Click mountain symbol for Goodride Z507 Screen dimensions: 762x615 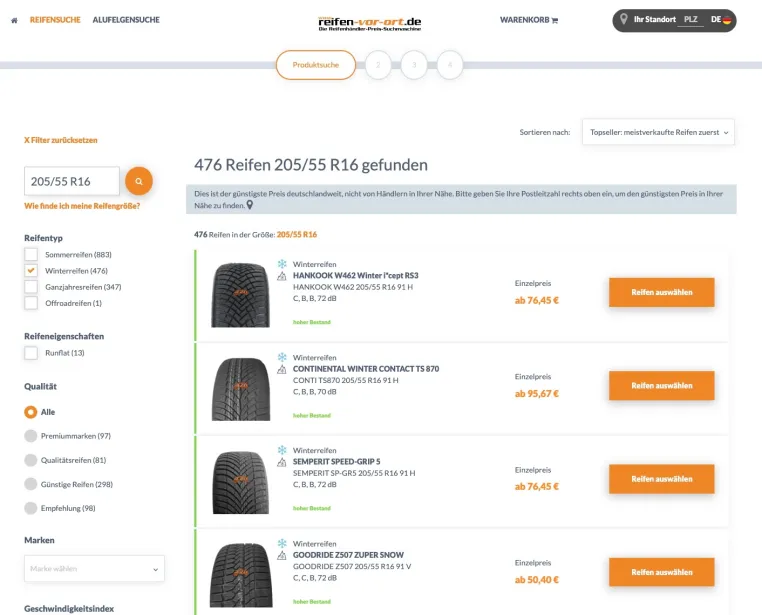(x=282, y=556)
